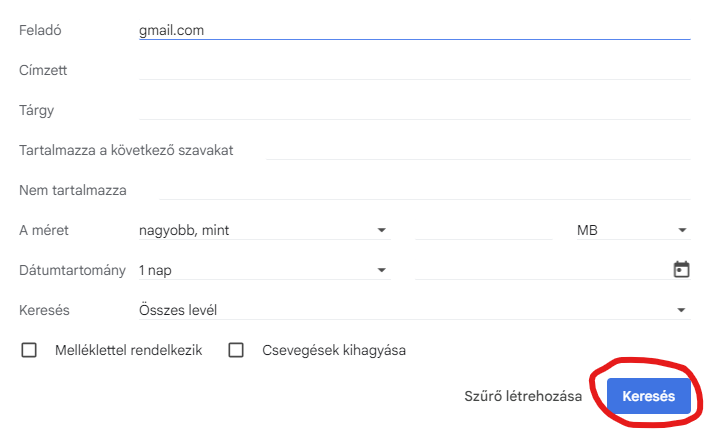Click the 'Tartalmazza a következő szavakat' field

point(478,150)
